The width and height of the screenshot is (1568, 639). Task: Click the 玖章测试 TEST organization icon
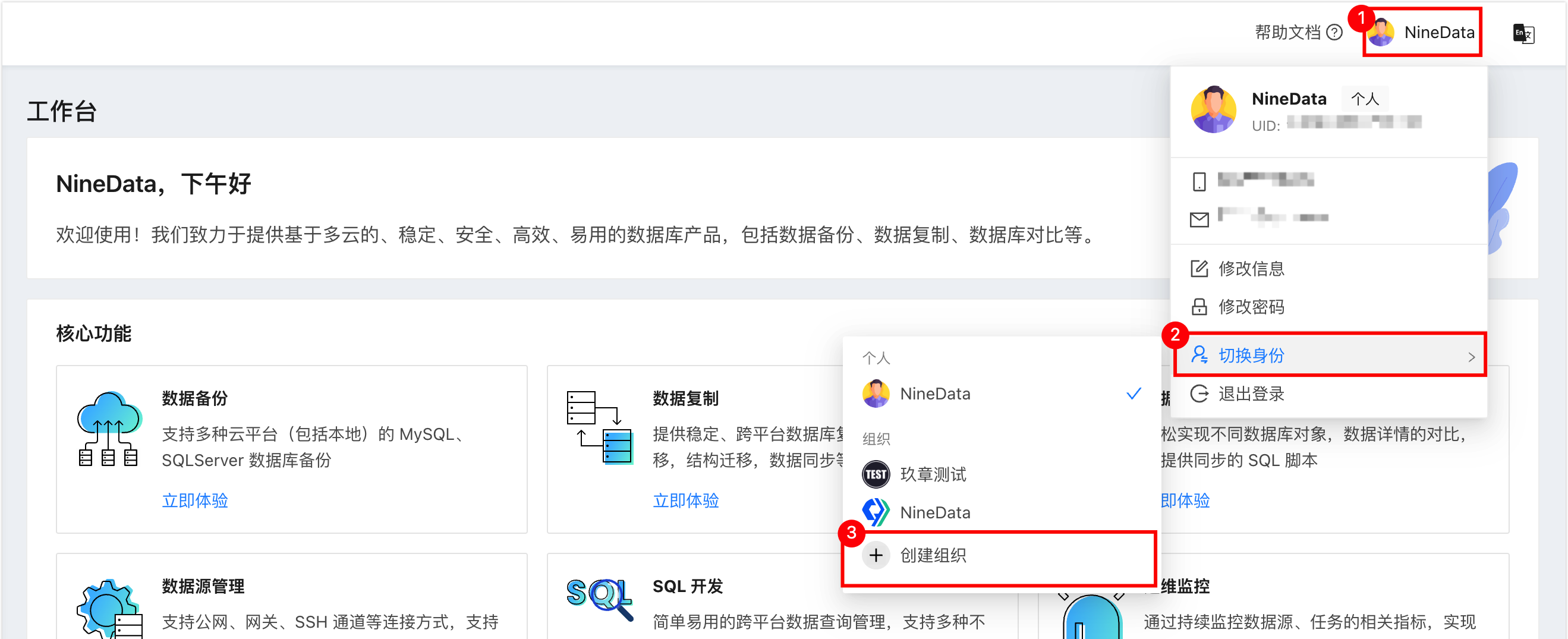[x=876, y=474]
